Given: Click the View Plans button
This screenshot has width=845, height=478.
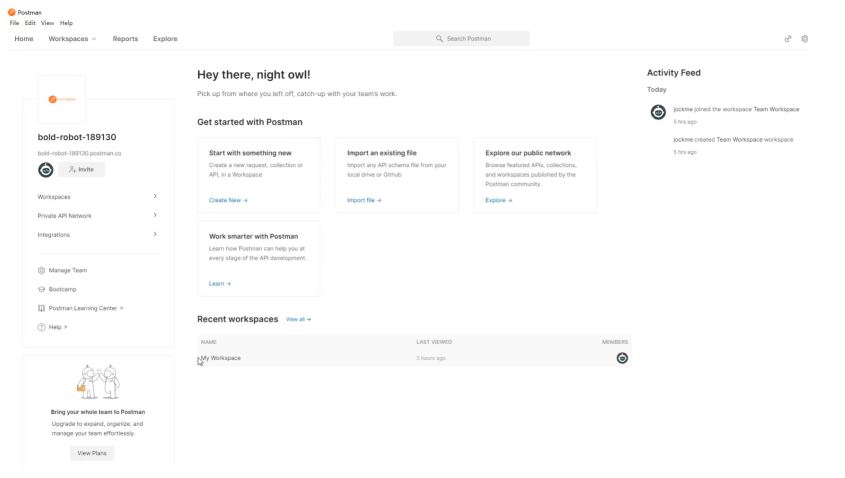Looking at the screenshot, I should point(92,453).
